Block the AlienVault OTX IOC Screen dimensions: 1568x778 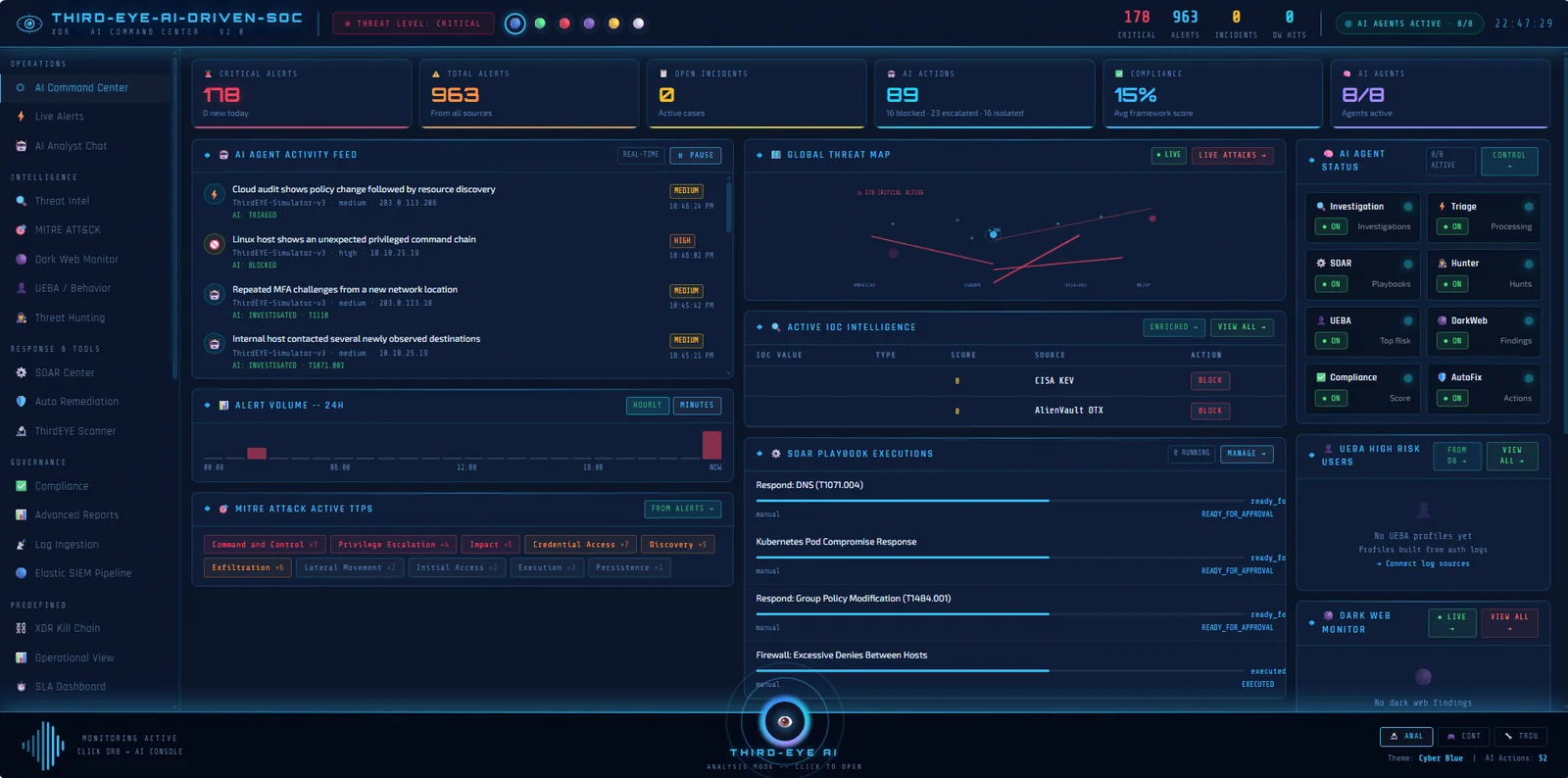(x=1210, y=411)
